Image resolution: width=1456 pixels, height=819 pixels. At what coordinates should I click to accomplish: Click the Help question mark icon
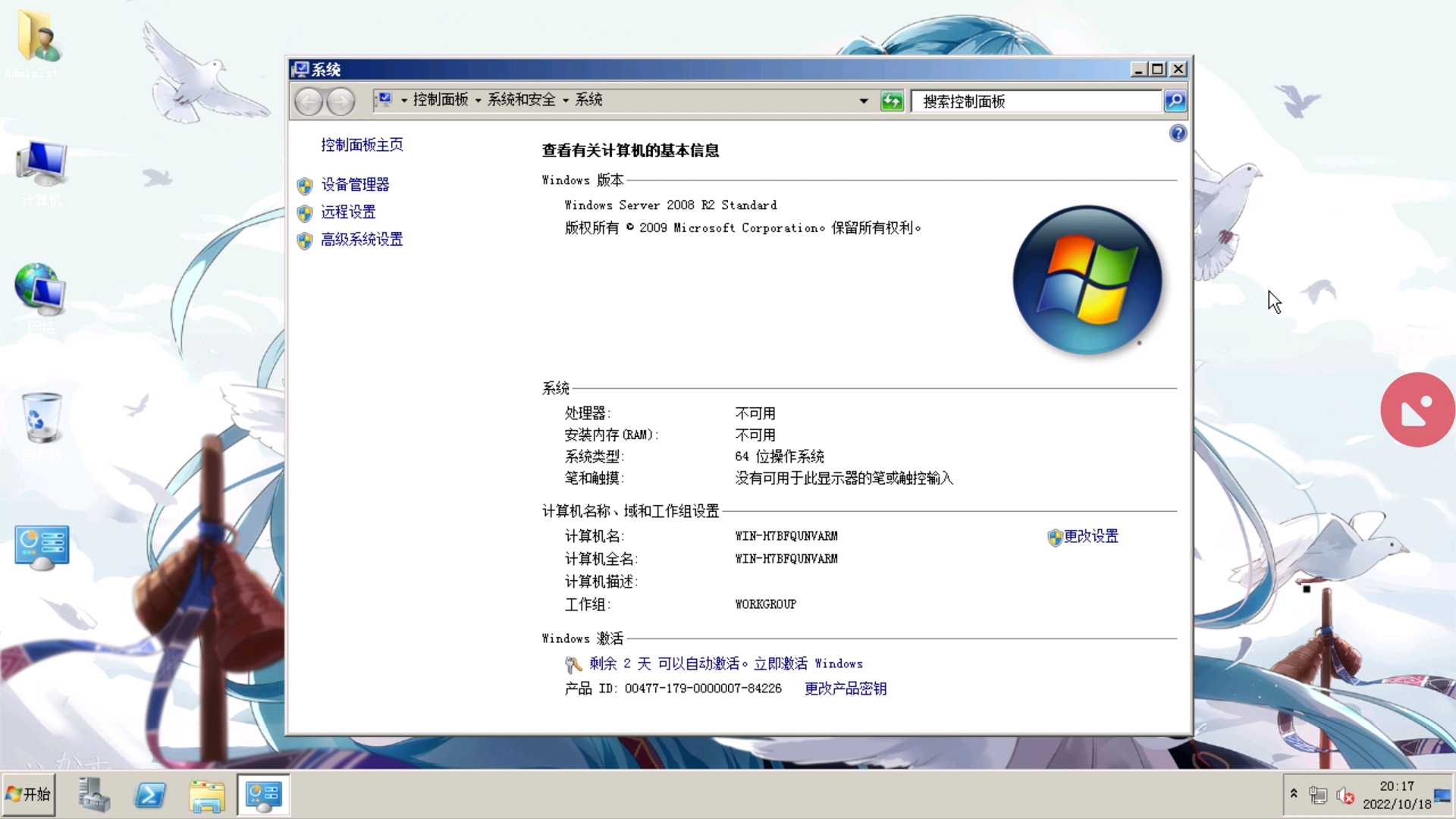coord(1178,133)
